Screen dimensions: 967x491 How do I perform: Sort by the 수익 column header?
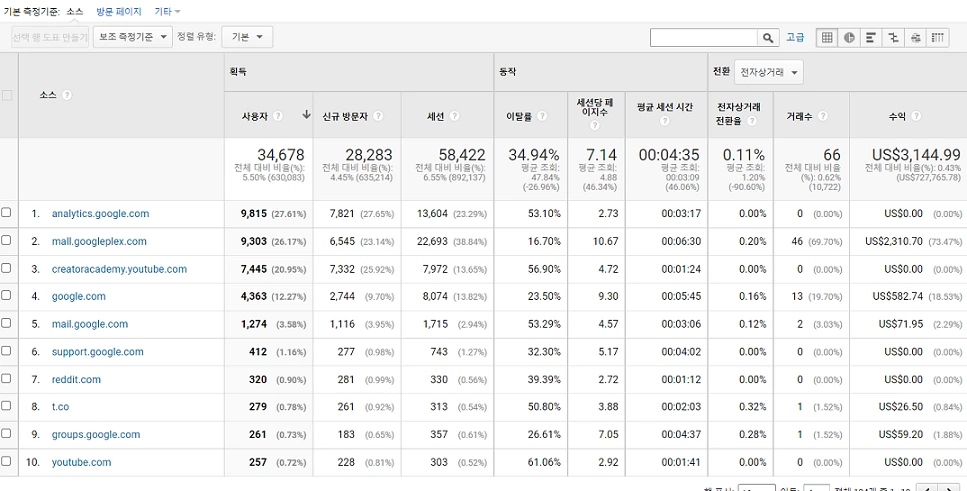coord(897,116)
